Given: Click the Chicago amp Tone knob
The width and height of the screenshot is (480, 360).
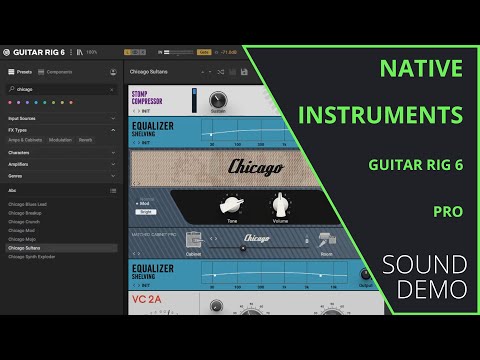Looking at the screenshot, I should pos(232,205).
